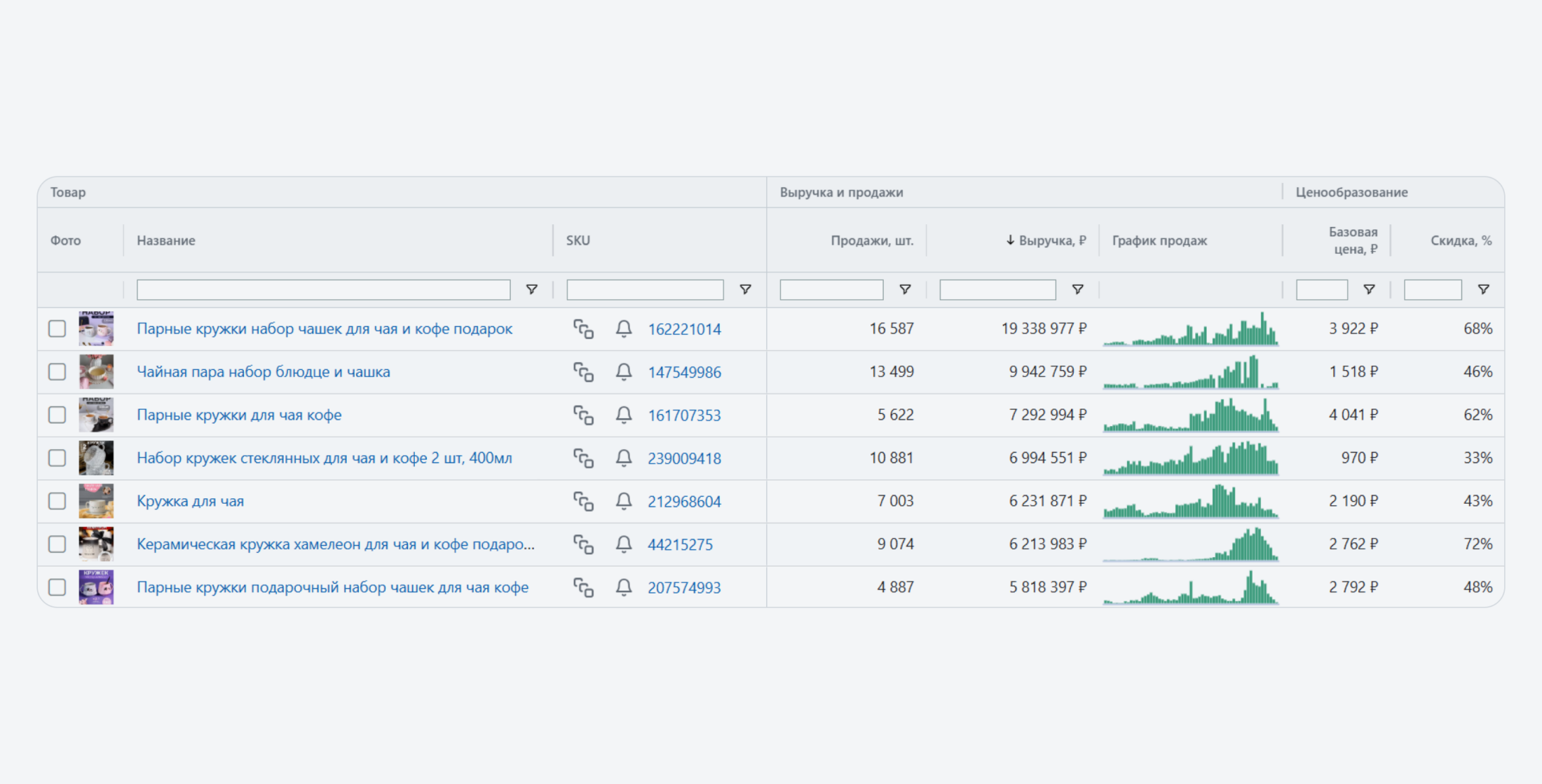The width and height of the screenshot is (1542, 784).
Task: Check the box for Парные кружки набор чашек row
Action: click(57, 329)
